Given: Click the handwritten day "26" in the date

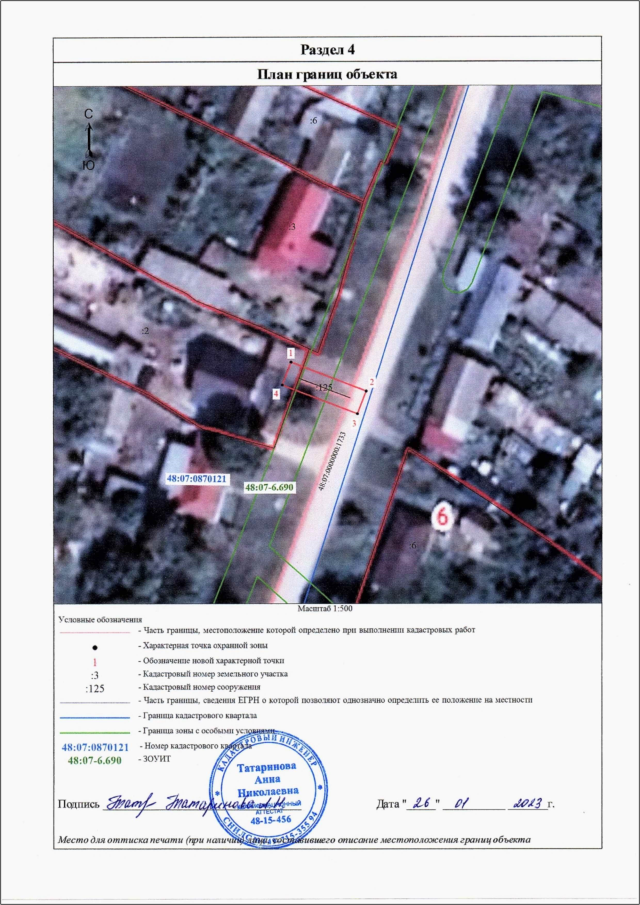Looking at the screenshot, I should click(425, 802).
